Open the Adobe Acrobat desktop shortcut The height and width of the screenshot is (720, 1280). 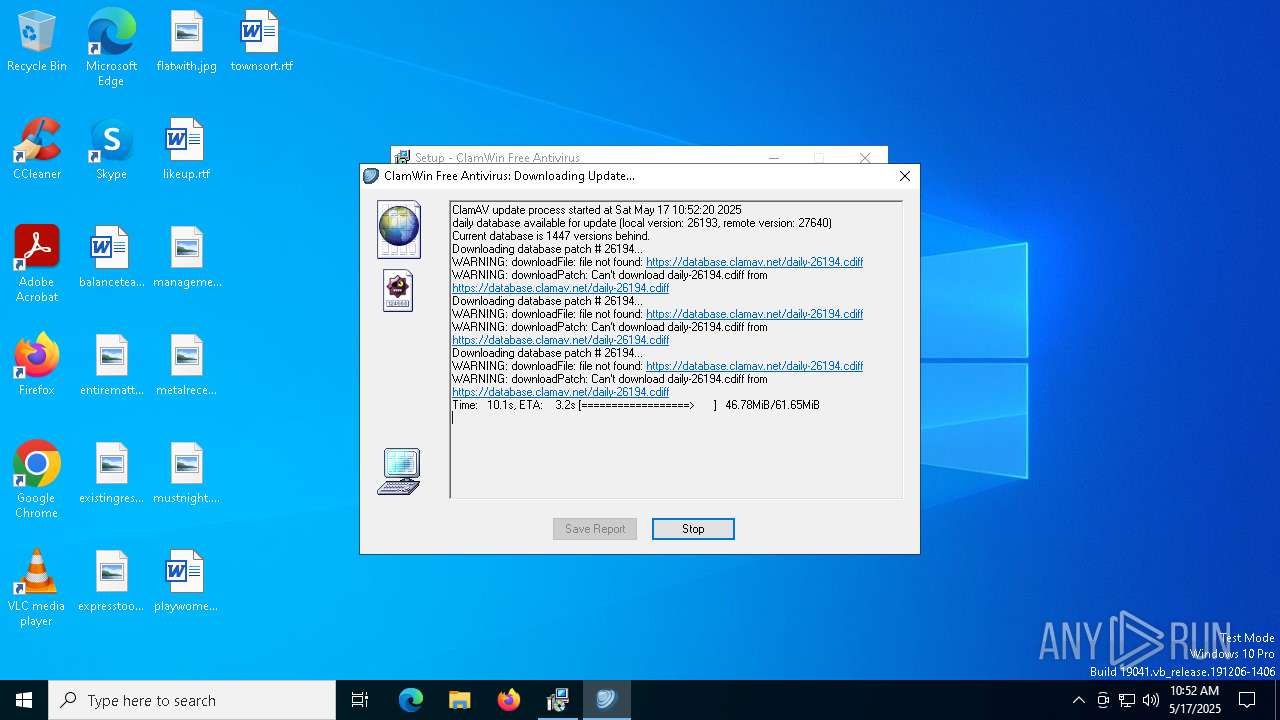[x=37, y=263]
